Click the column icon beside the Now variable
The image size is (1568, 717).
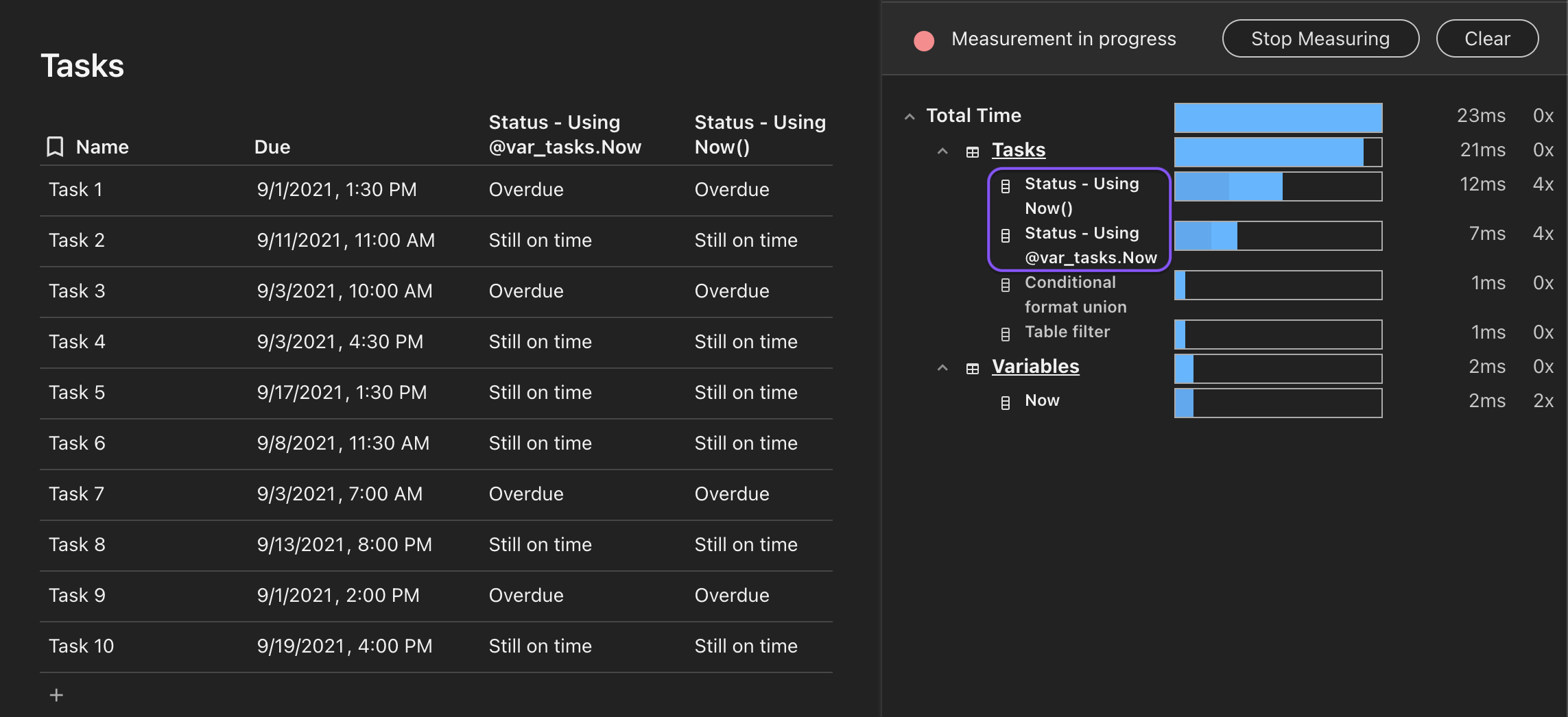click(x=1006, y=402)
